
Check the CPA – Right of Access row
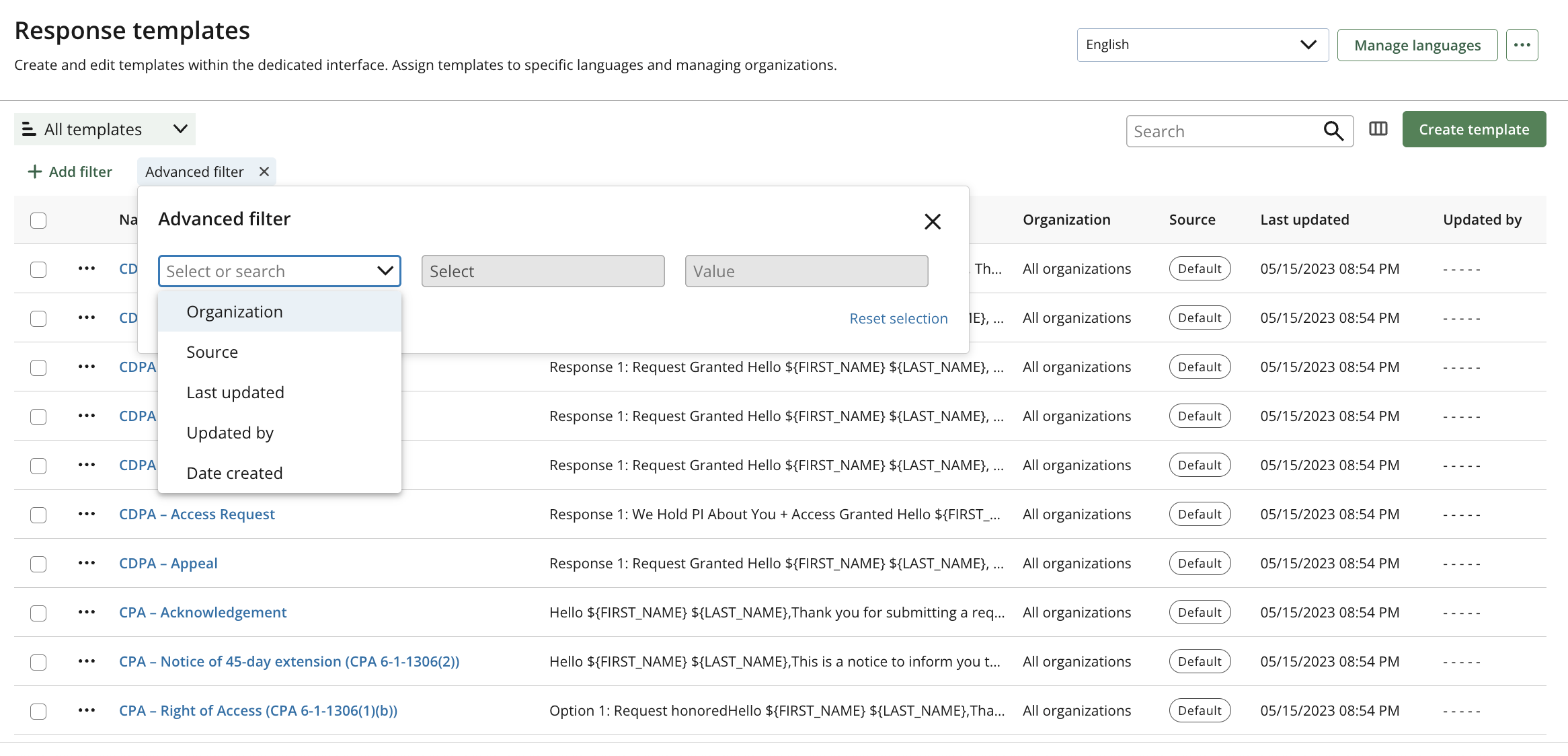click(x=38, y=712)
